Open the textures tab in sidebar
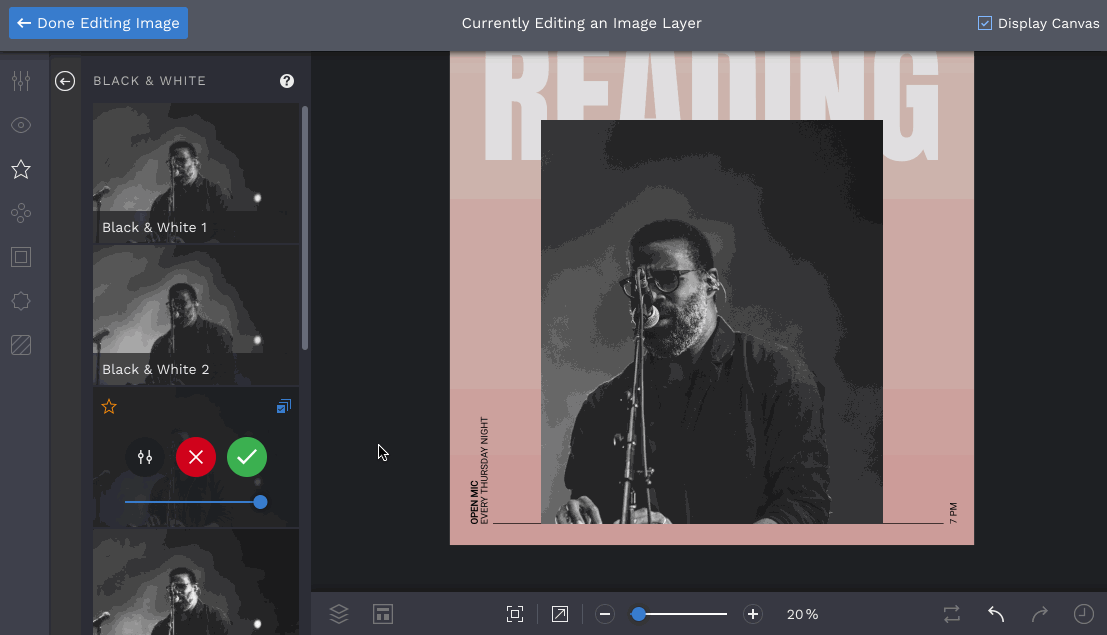This screenshot has height=635, width=1107. pyautogui.click(x=21, y=345)
